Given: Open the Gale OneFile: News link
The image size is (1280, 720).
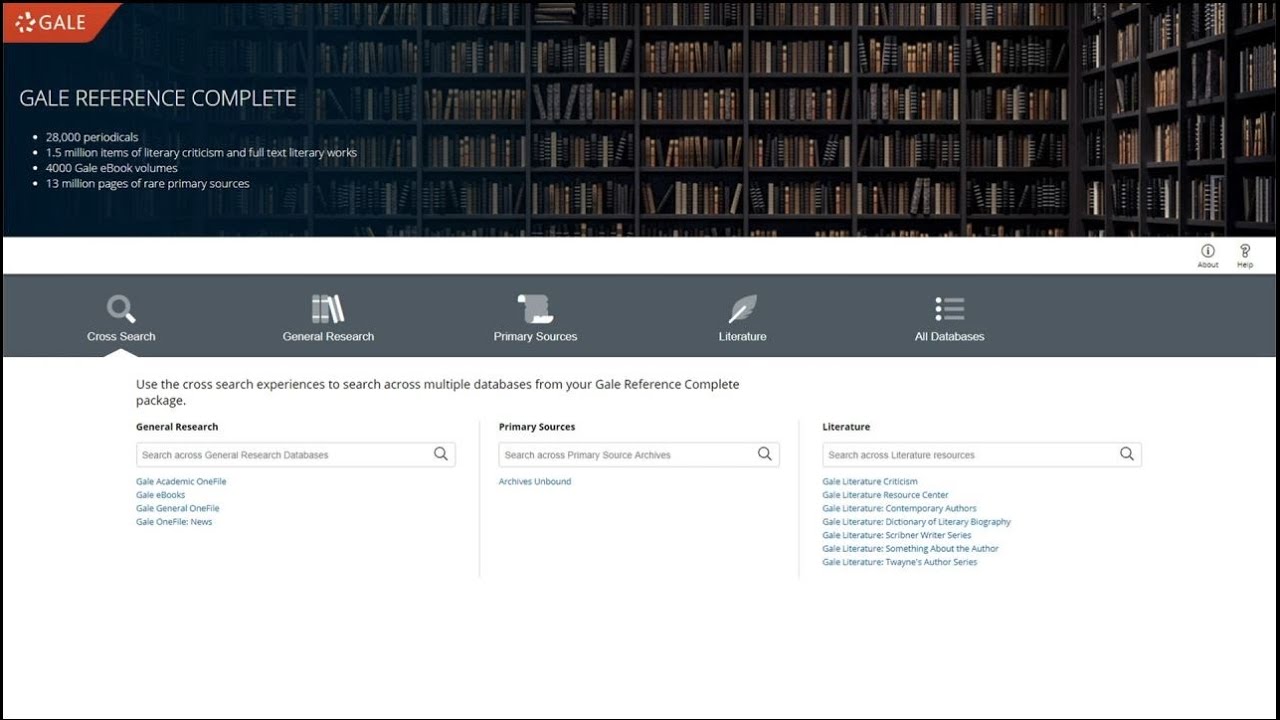Looking at the screenshot, I should tap(174, 522).
